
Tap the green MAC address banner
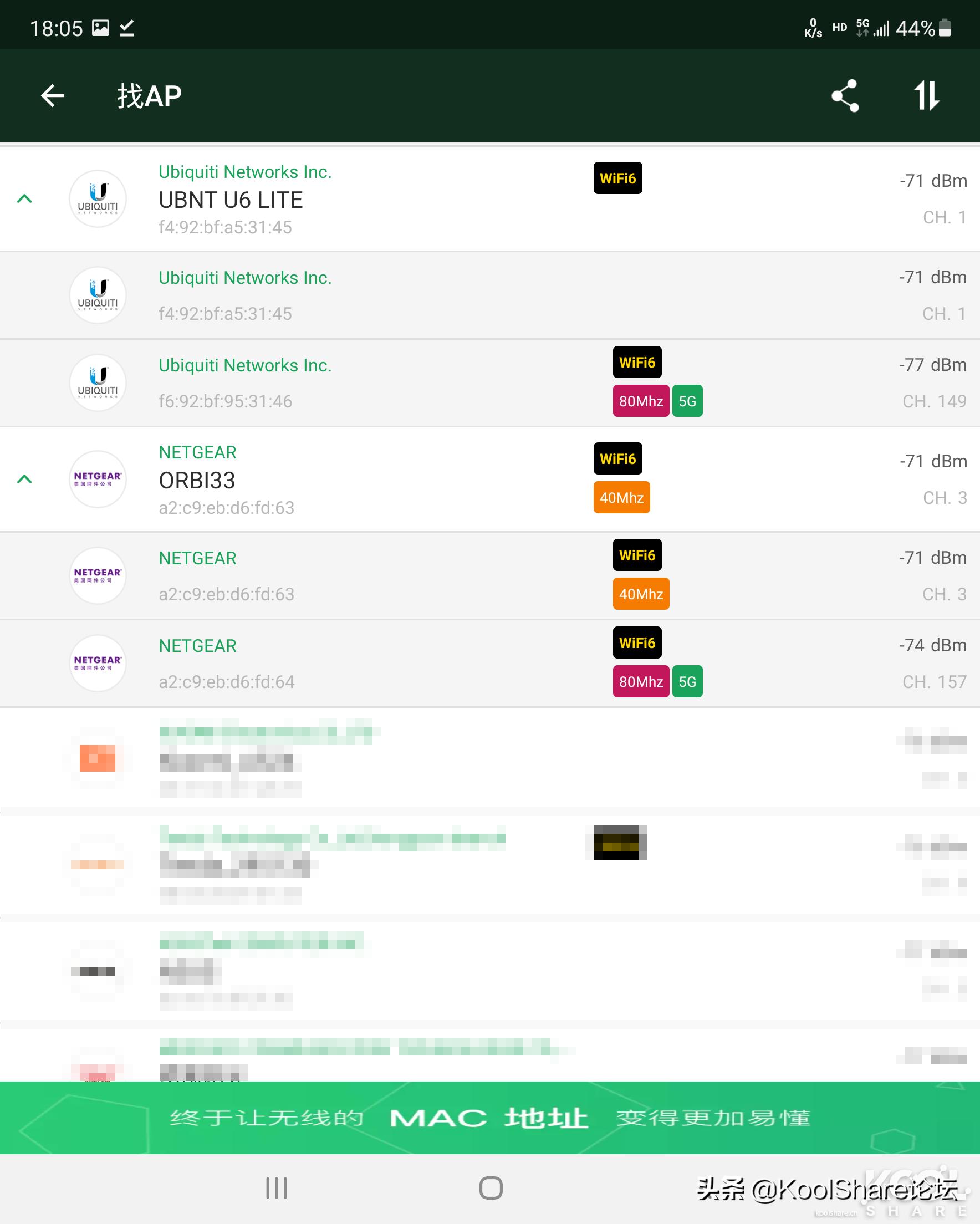490,1117
